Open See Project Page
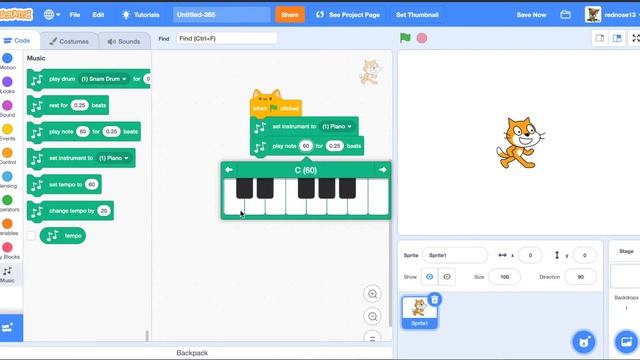 click(348, 15)
